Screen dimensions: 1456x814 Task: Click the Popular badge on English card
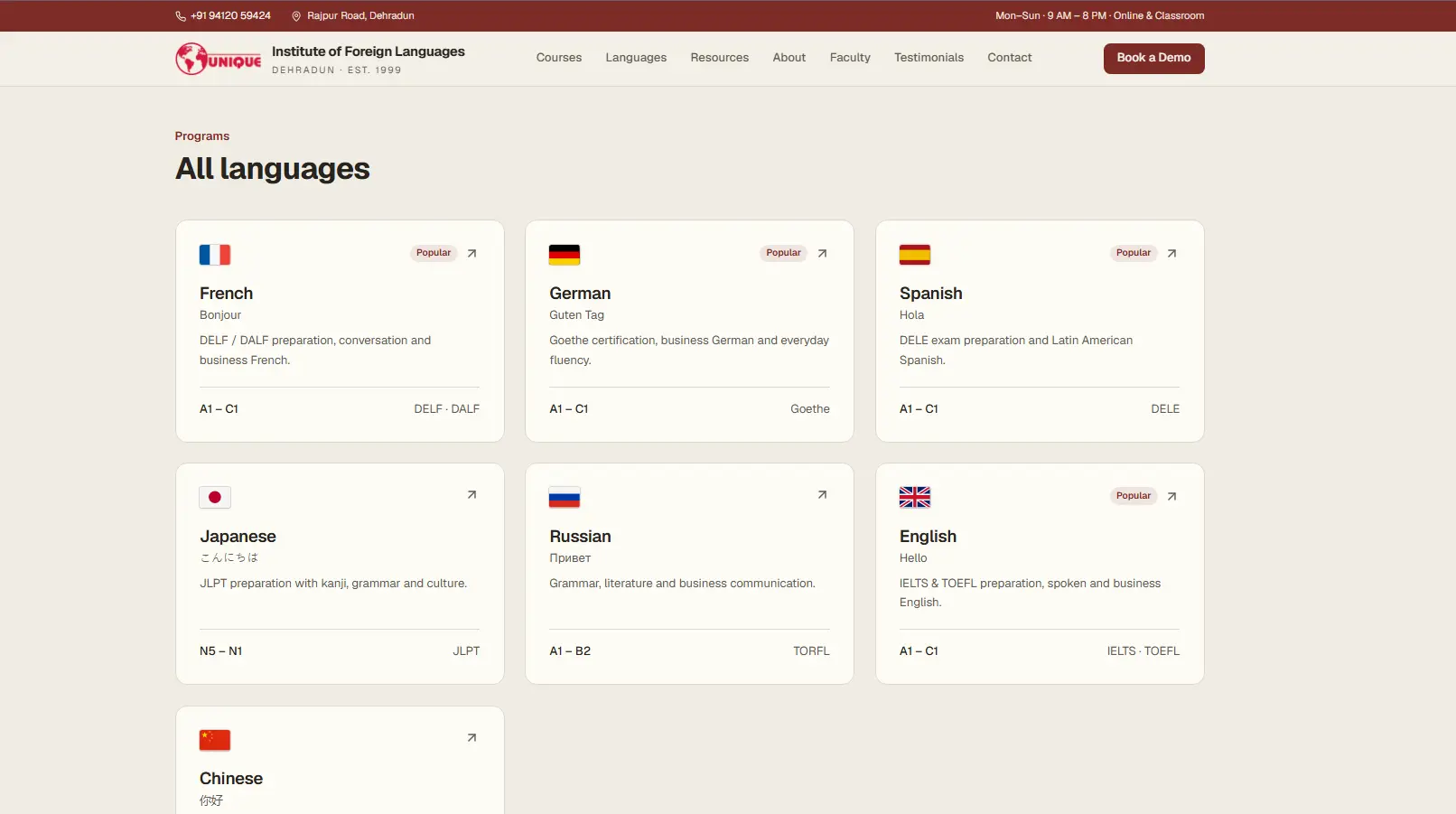(x=1133, y=496)
